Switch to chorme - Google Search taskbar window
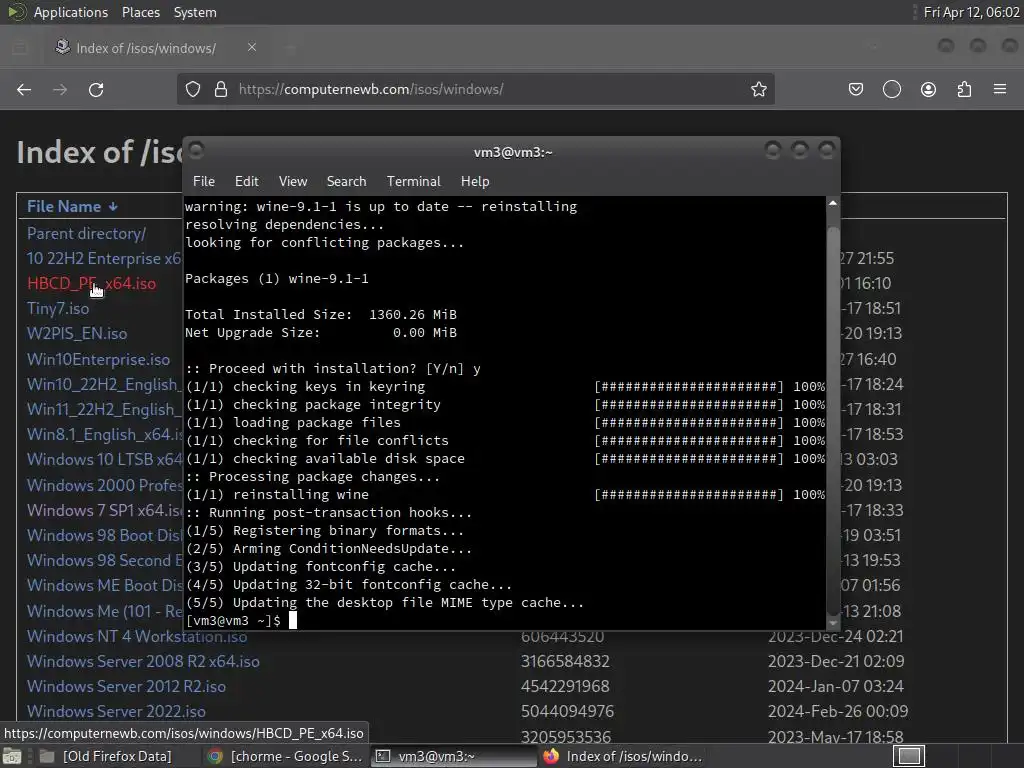 pos(285,756)
